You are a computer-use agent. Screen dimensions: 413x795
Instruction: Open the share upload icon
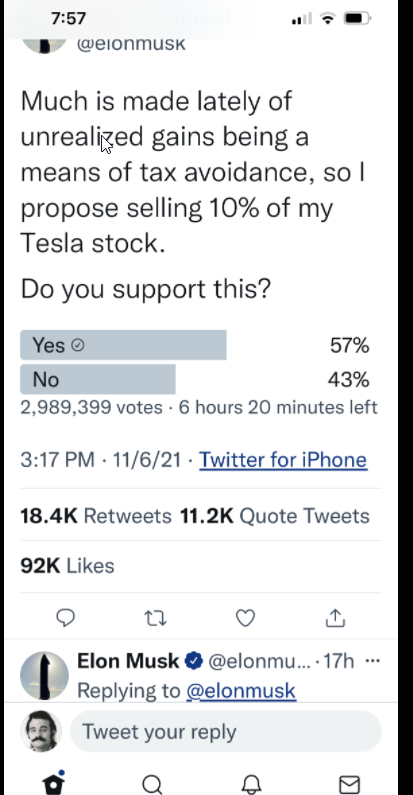click(x=335, y=618)
